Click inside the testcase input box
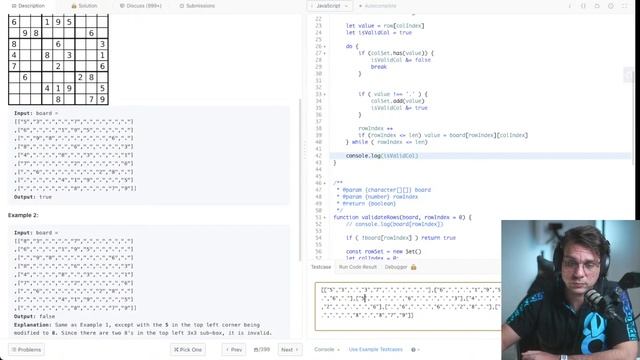This screenshot has width=640, height=360. pos(408,306)
